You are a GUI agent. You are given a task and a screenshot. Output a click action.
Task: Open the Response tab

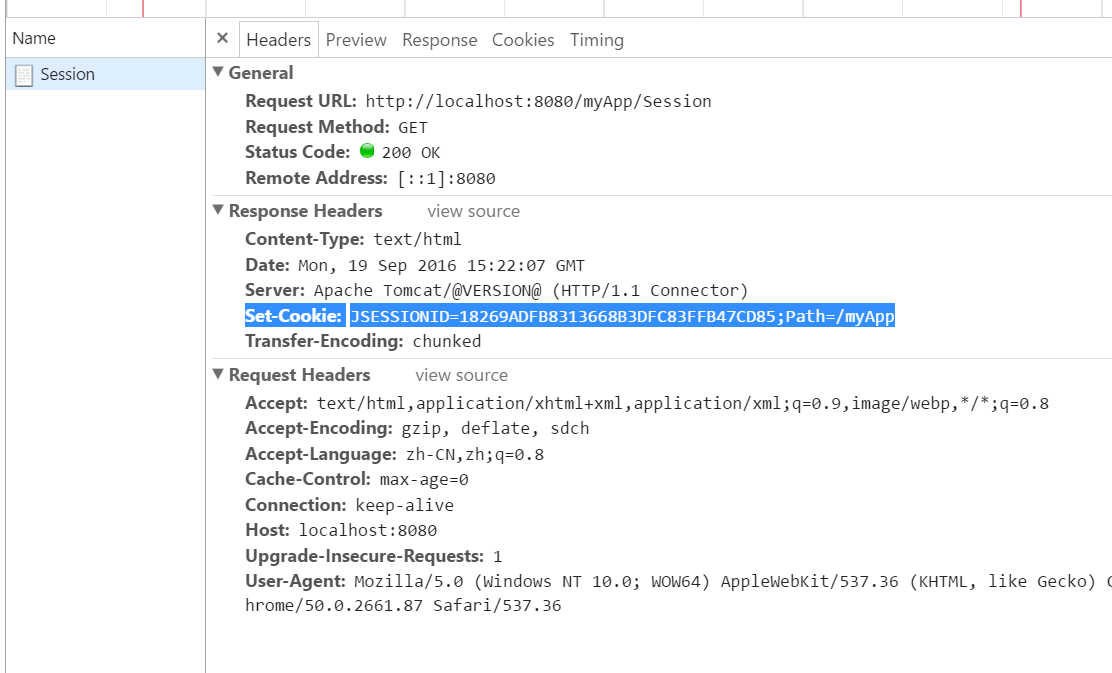[440, 40]
